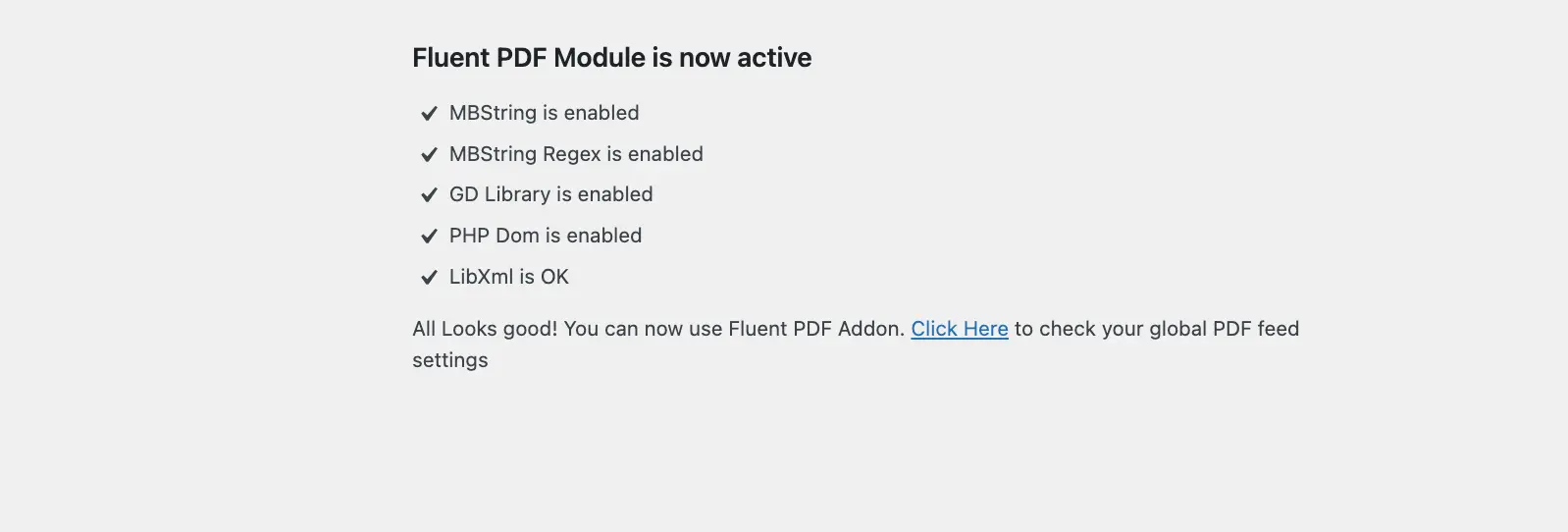Click the 'All Looks good!' text
The image size is (1568, 532).
click(485, 329)
